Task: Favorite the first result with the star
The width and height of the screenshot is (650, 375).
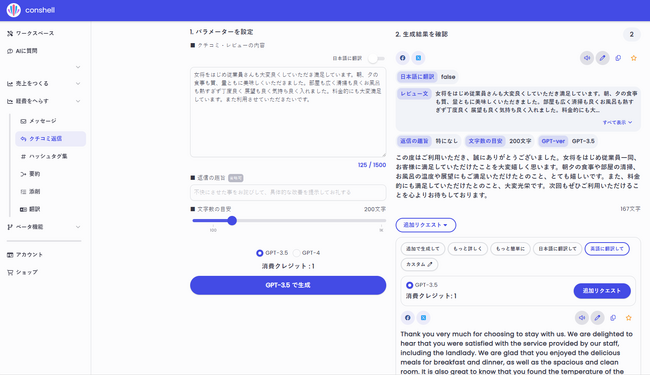Action: coord(634,58)
